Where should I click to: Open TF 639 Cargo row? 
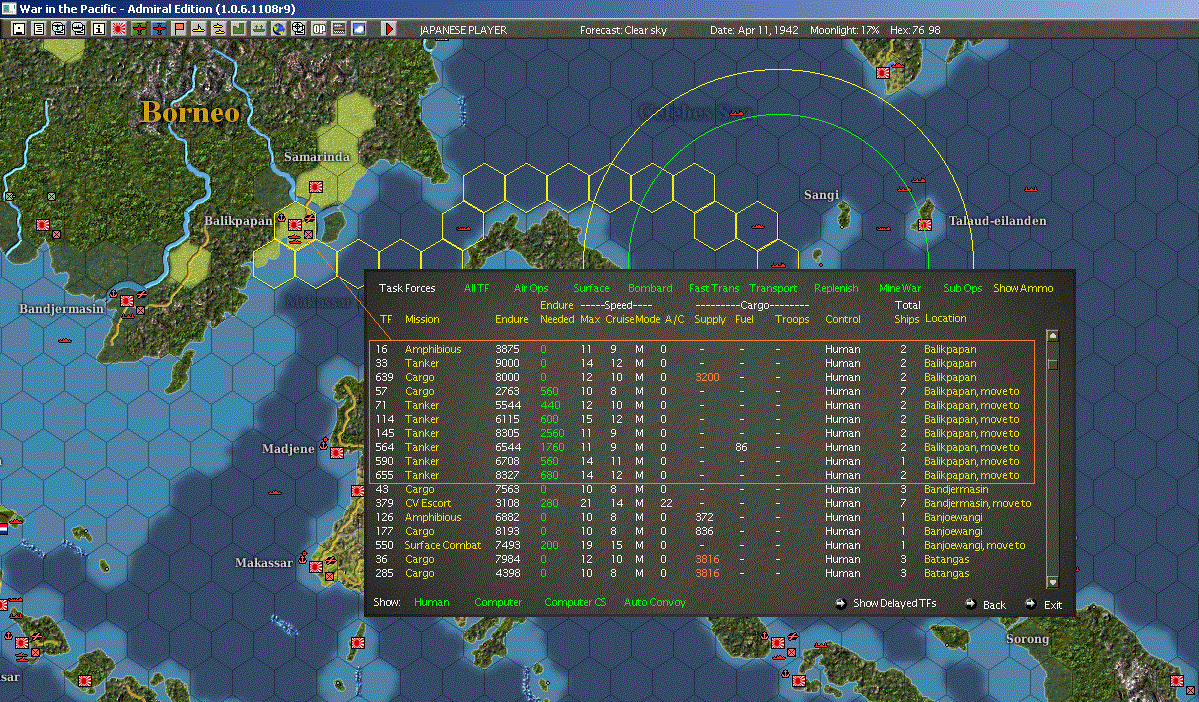click(702, 377)
